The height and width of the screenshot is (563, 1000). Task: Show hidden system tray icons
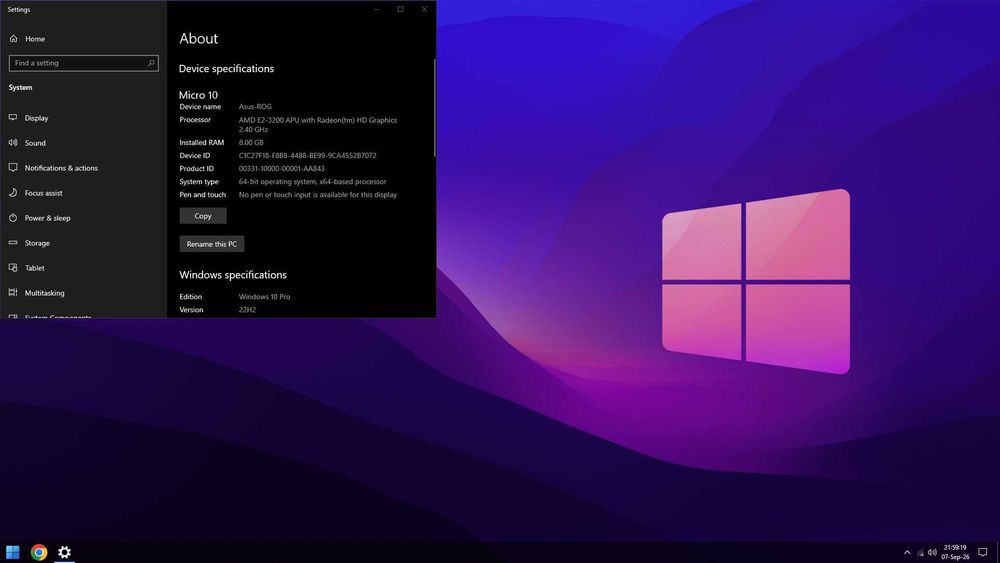tap(907, 552)
